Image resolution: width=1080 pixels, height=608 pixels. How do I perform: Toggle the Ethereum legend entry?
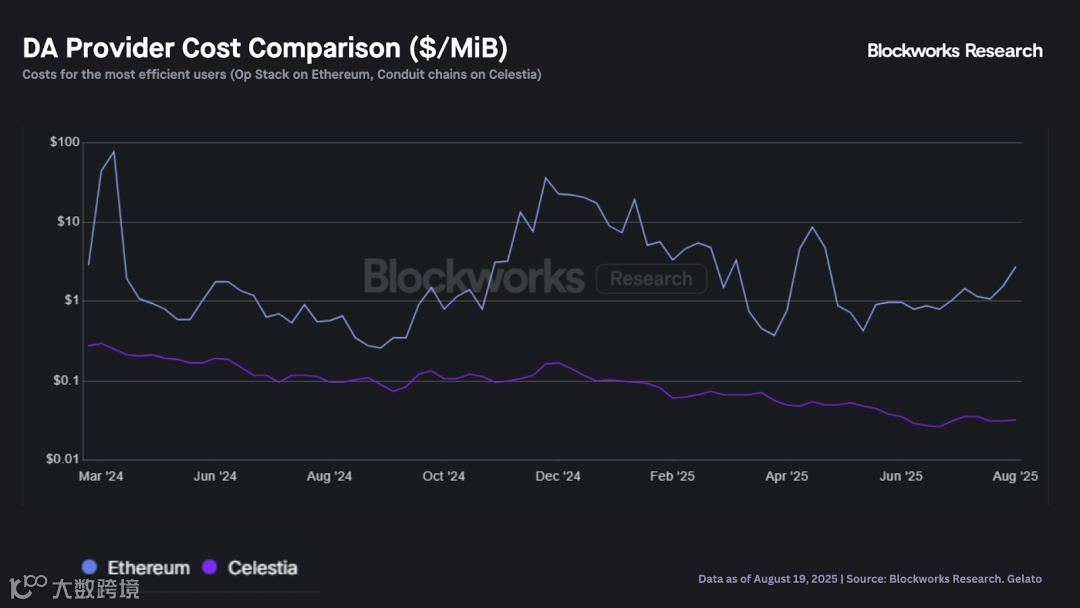tap(136, 568)
